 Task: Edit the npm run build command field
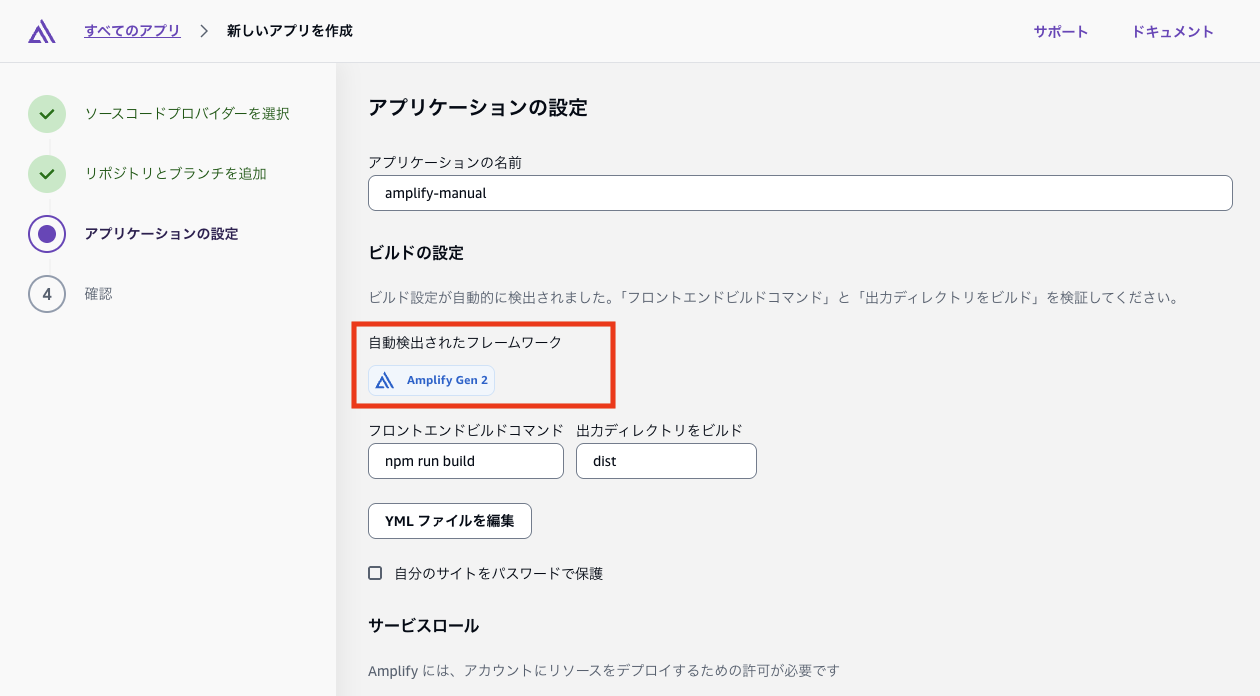click(x=466, y=461)
